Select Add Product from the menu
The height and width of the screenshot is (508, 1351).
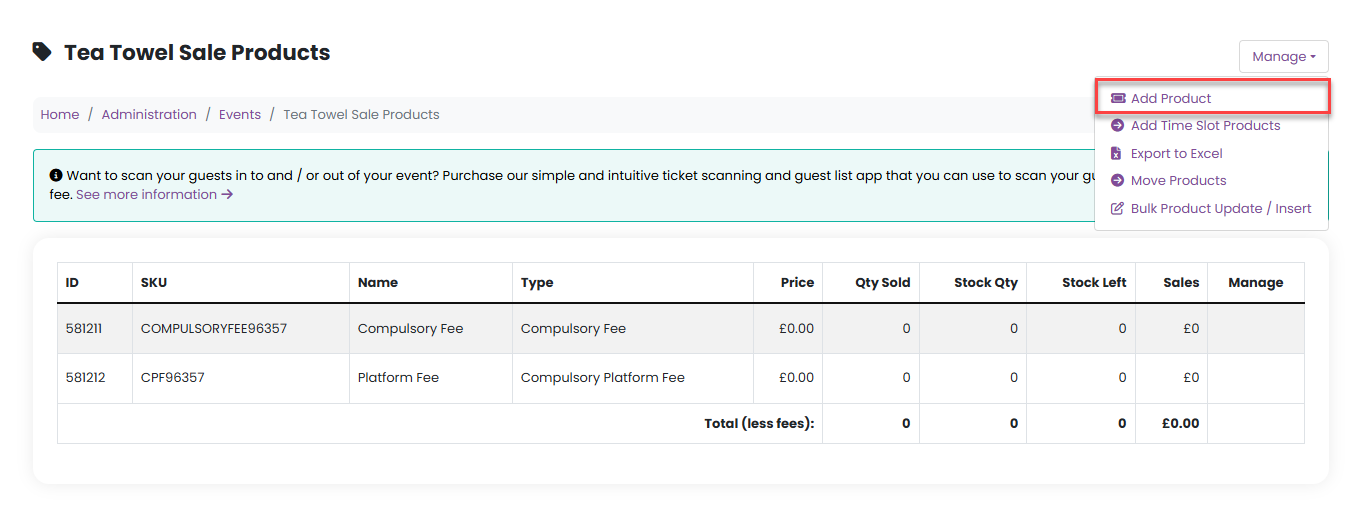pos(1170,98)
